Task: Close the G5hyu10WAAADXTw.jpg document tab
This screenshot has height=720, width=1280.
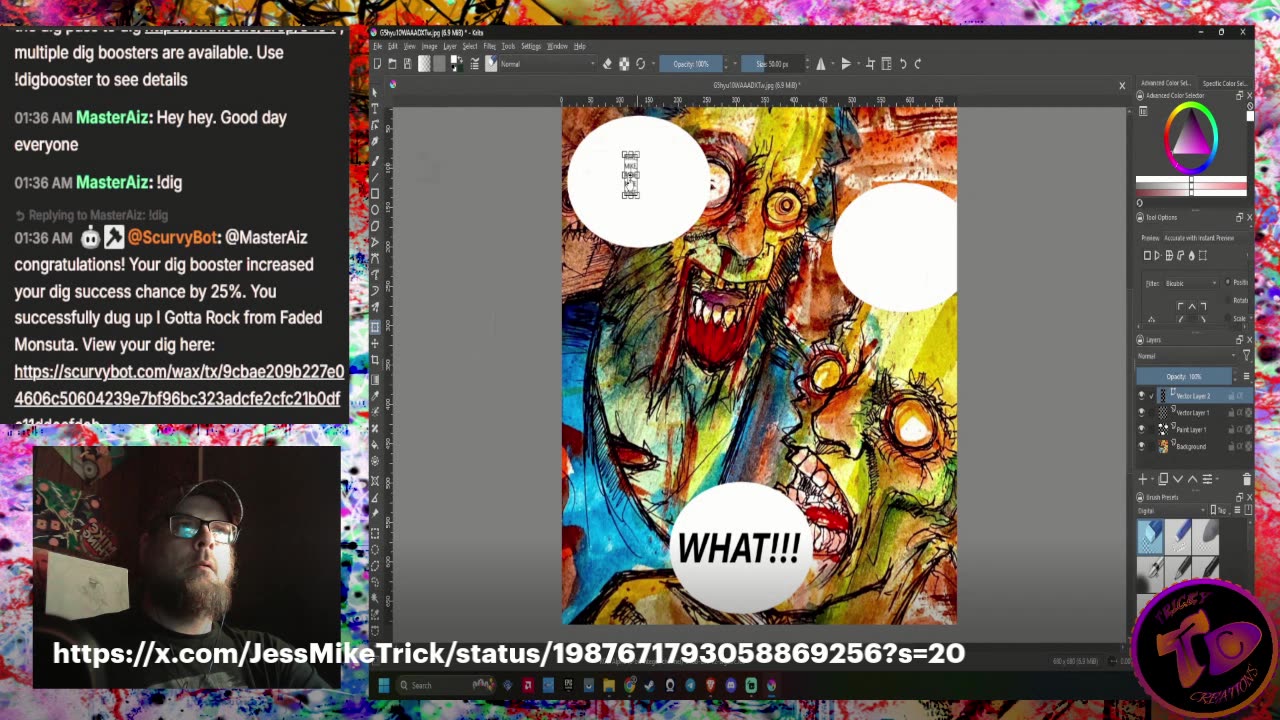Action: point(1122,86)
